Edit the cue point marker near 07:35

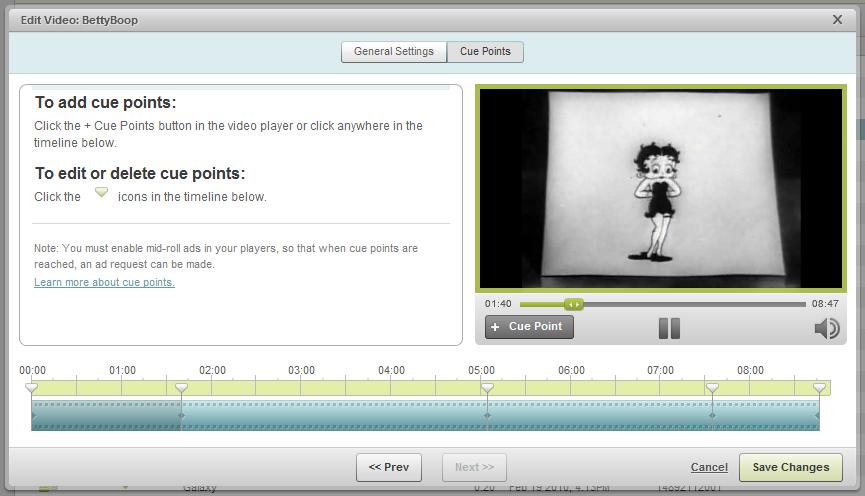point(712,388)
